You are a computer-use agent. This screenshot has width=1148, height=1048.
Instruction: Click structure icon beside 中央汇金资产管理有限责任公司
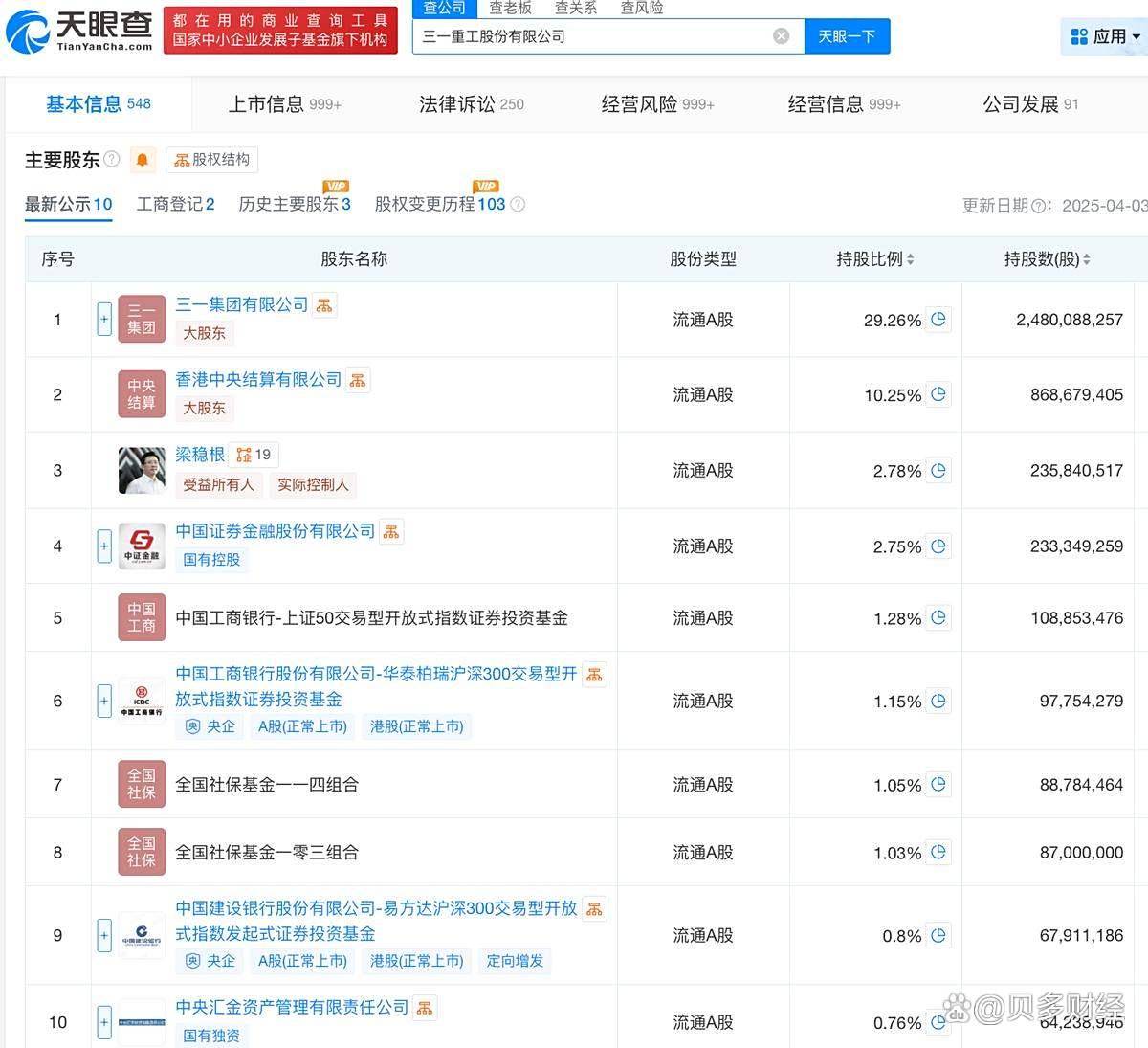425,1008
